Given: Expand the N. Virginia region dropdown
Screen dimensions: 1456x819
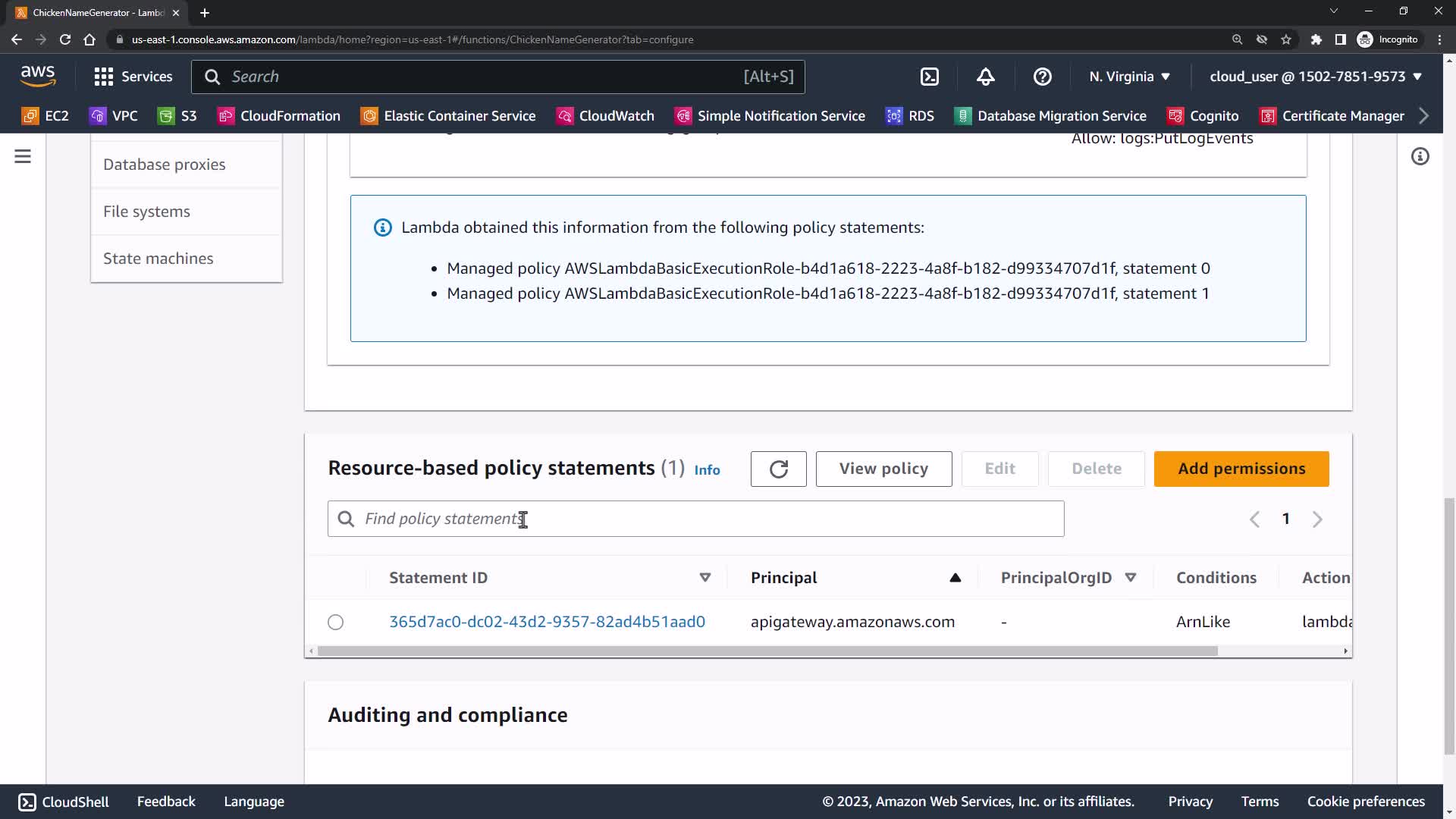Looking at the screenshot, I should click(x=1129, y=77).
